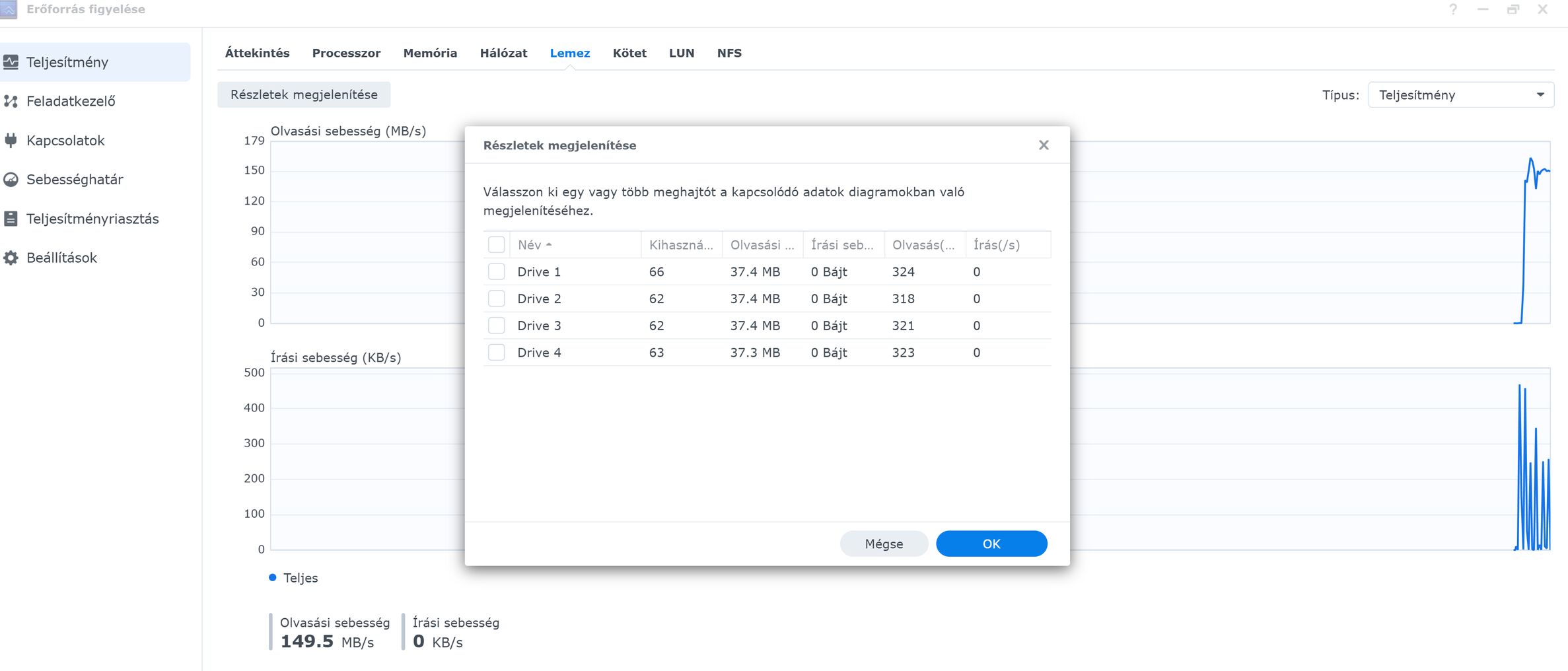Click the Olvasási sebesség (MB/s) chart title
Viewport: 1568px width, 671px height.
[x=348, y=131]
